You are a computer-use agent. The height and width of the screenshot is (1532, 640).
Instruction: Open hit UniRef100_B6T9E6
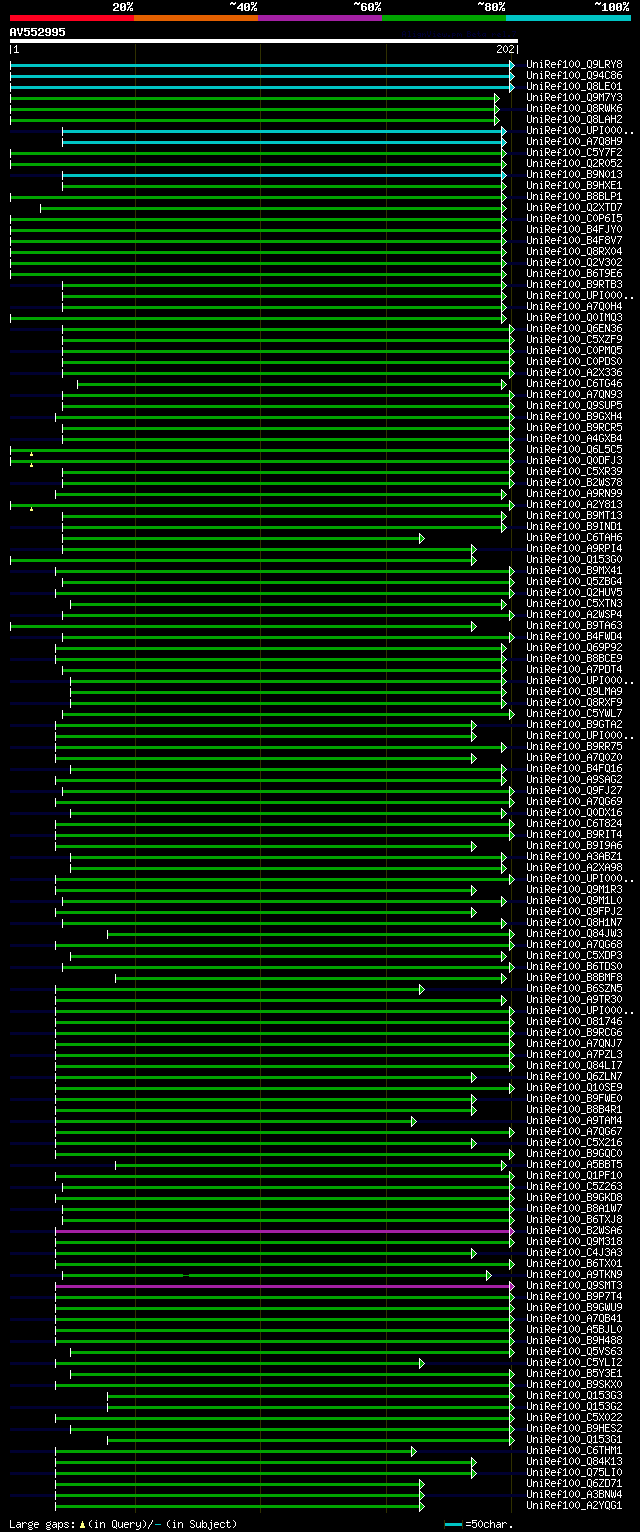[x=574, y=273]
